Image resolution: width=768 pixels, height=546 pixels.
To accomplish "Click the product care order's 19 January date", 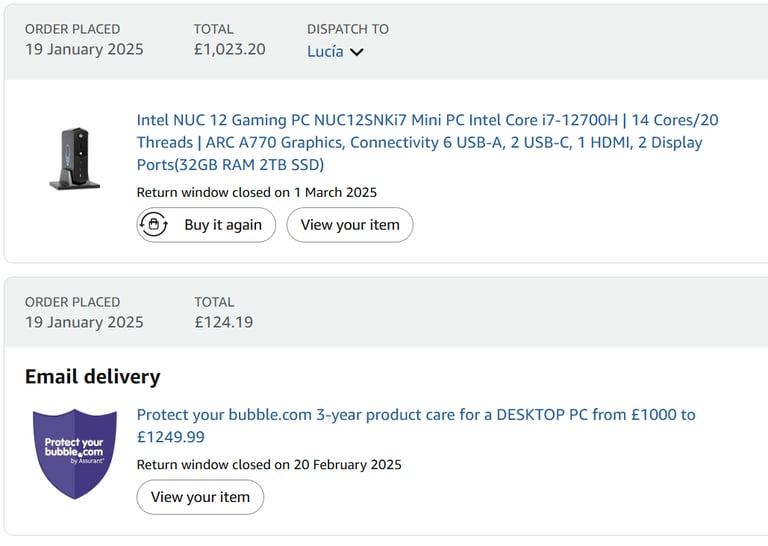I will click(x=84, y=322).
